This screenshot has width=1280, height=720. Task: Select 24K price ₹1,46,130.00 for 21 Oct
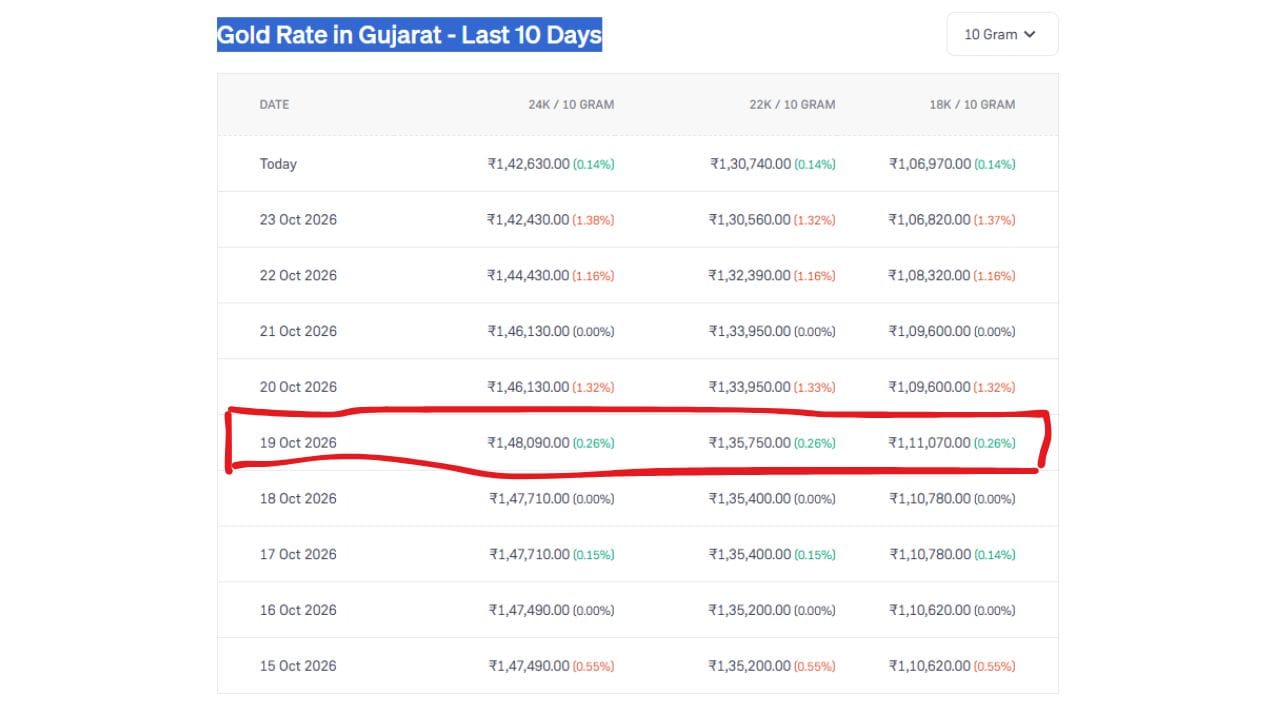(528, 332)
